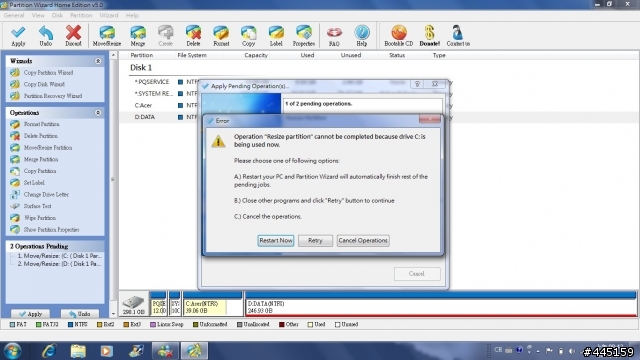The image size is (640, 360).
Task: Open the General menu
Action: 14,16
